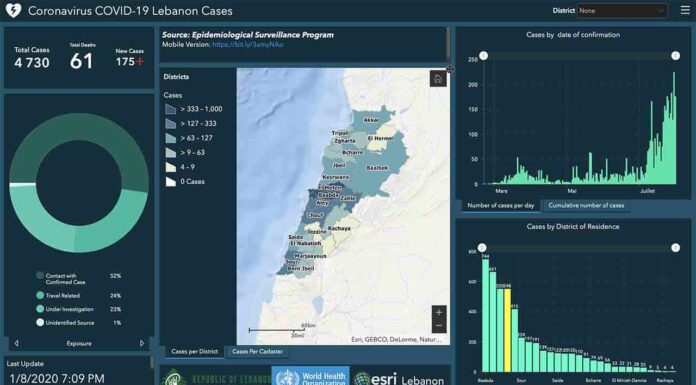Click the World Health Organization logo

[310, 376]
